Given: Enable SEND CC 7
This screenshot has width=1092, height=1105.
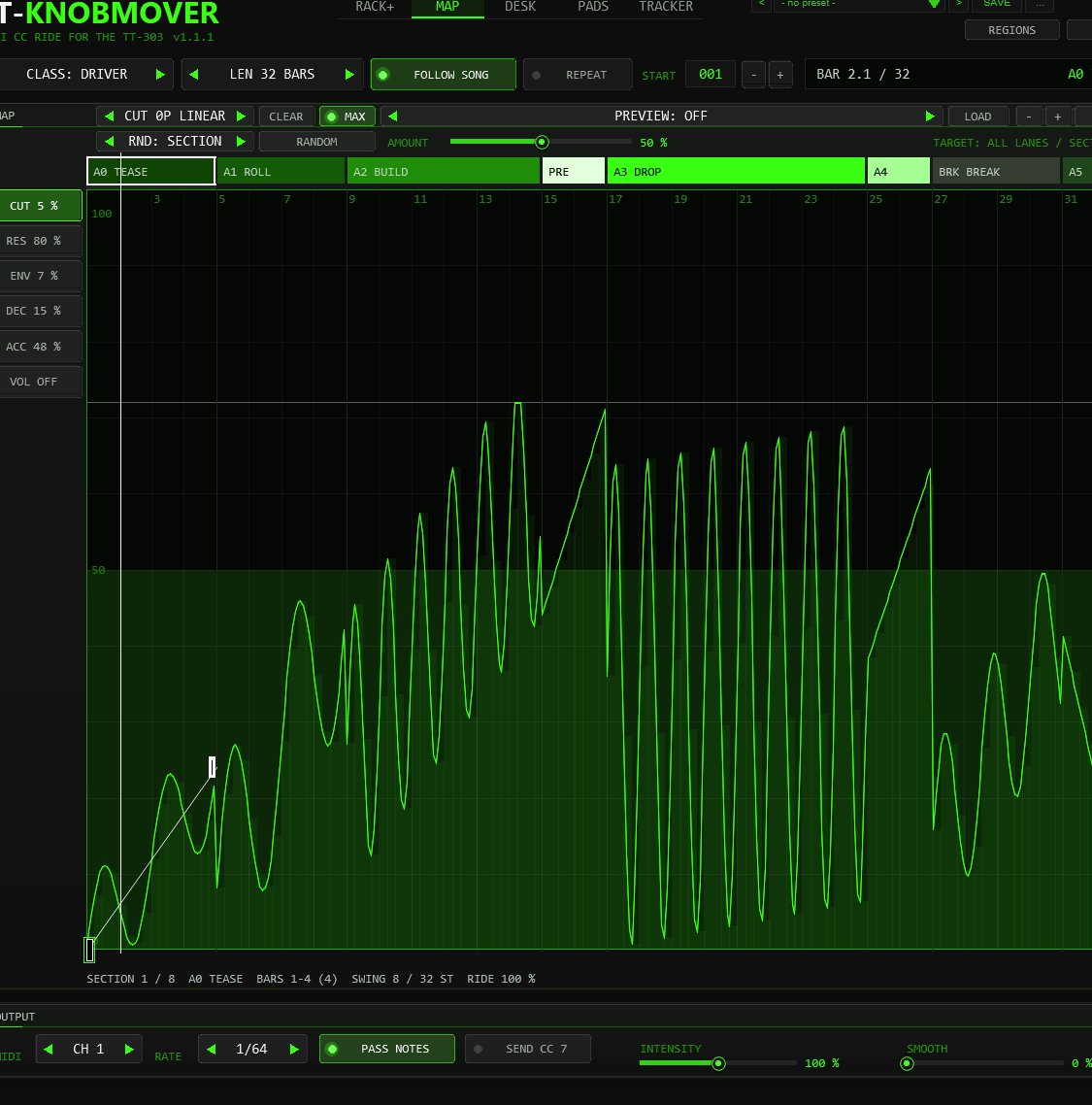Looking at the screenshot, I should 528,1049.
